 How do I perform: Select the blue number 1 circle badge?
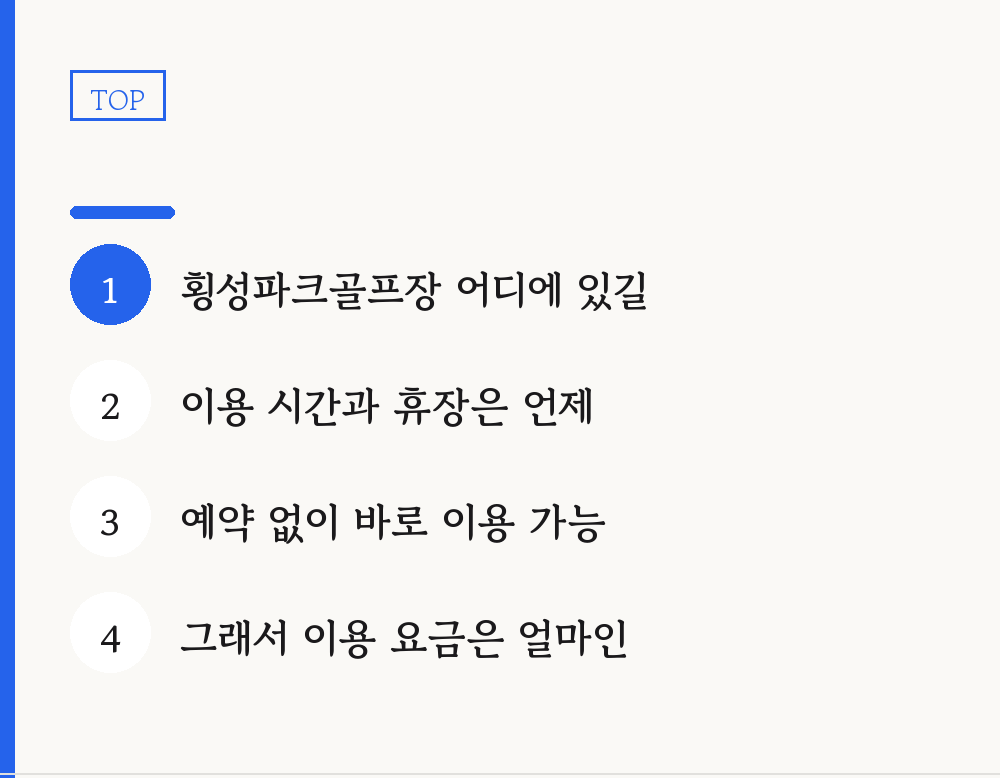point(110,284)
